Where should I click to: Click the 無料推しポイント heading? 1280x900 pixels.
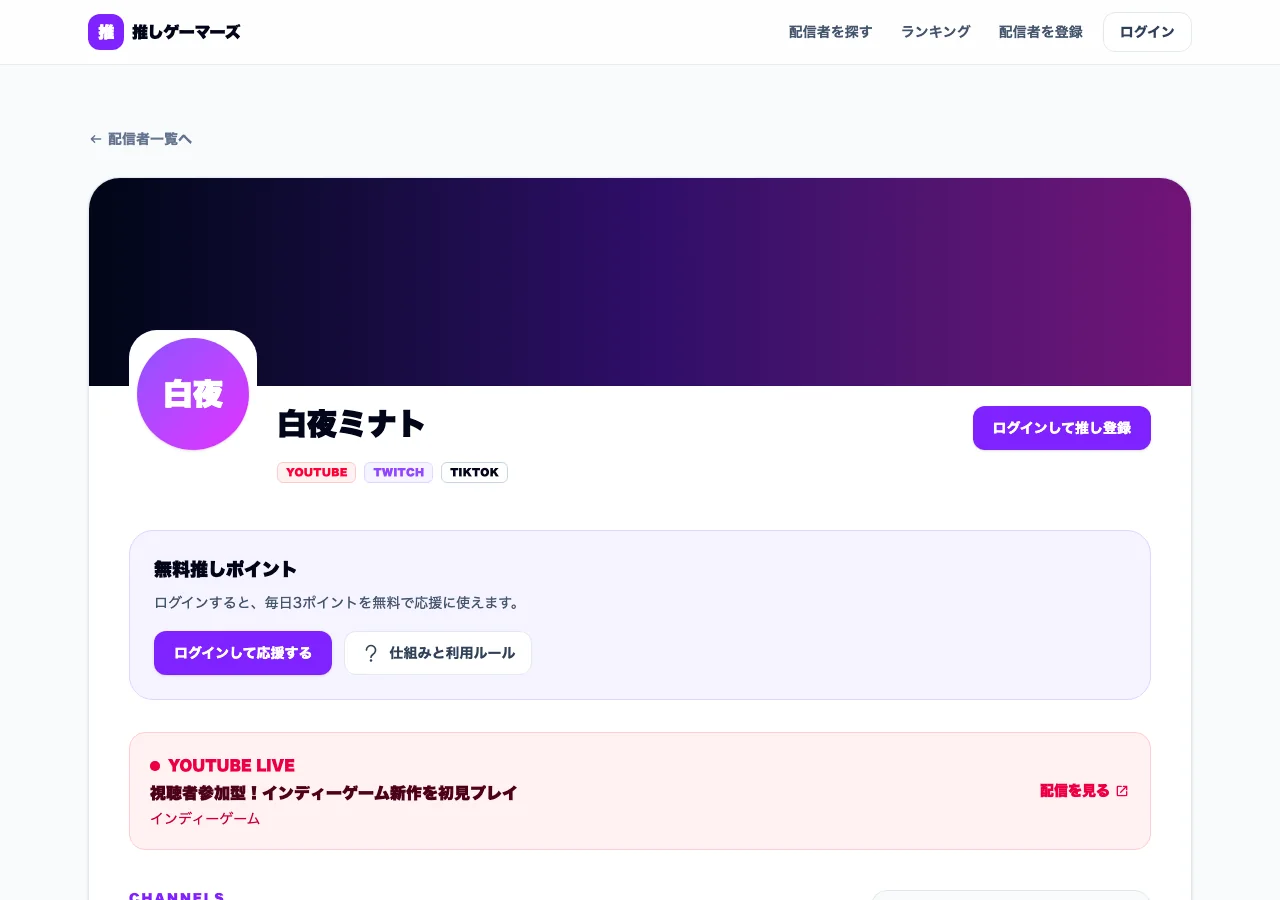[225, 569]
